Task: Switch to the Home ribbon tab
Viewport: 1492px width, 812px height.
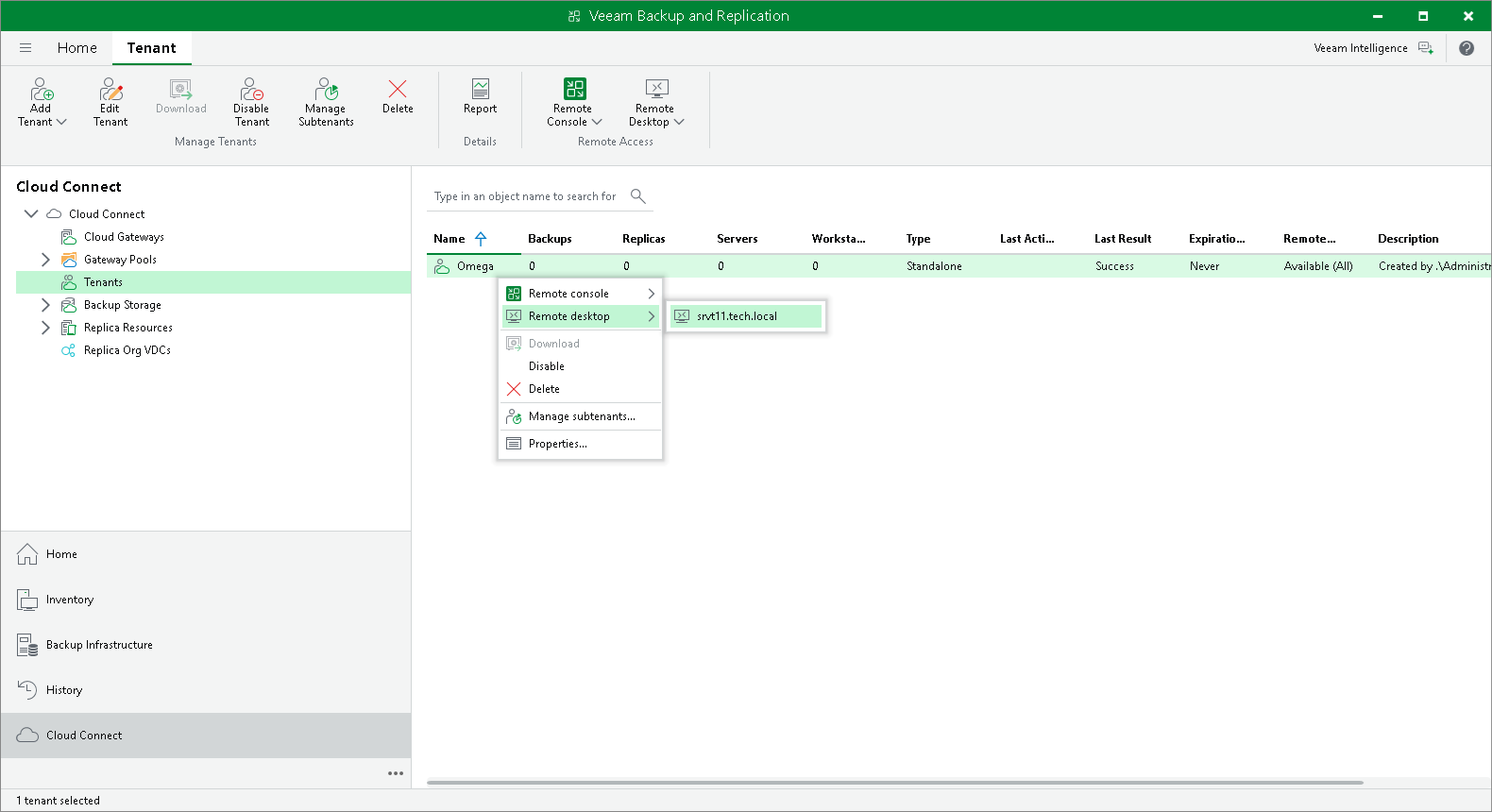Action: coord(77,48)
